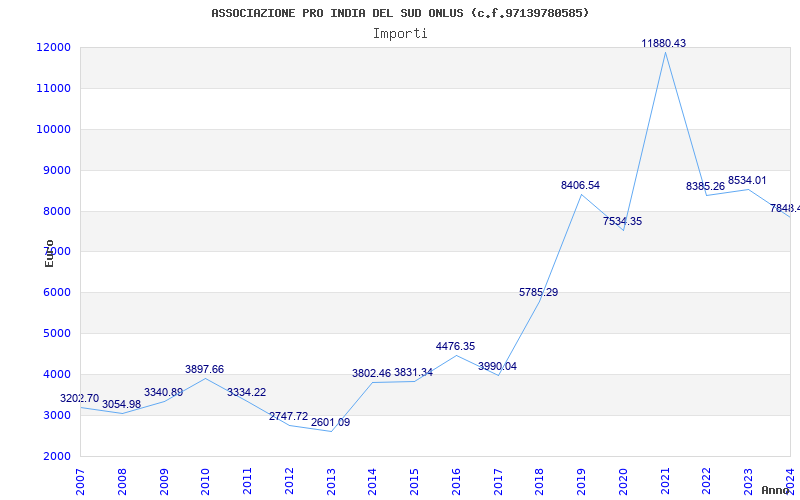Click the 3897.66 data label
The image size is (800, 500).
tap(204, 369)
